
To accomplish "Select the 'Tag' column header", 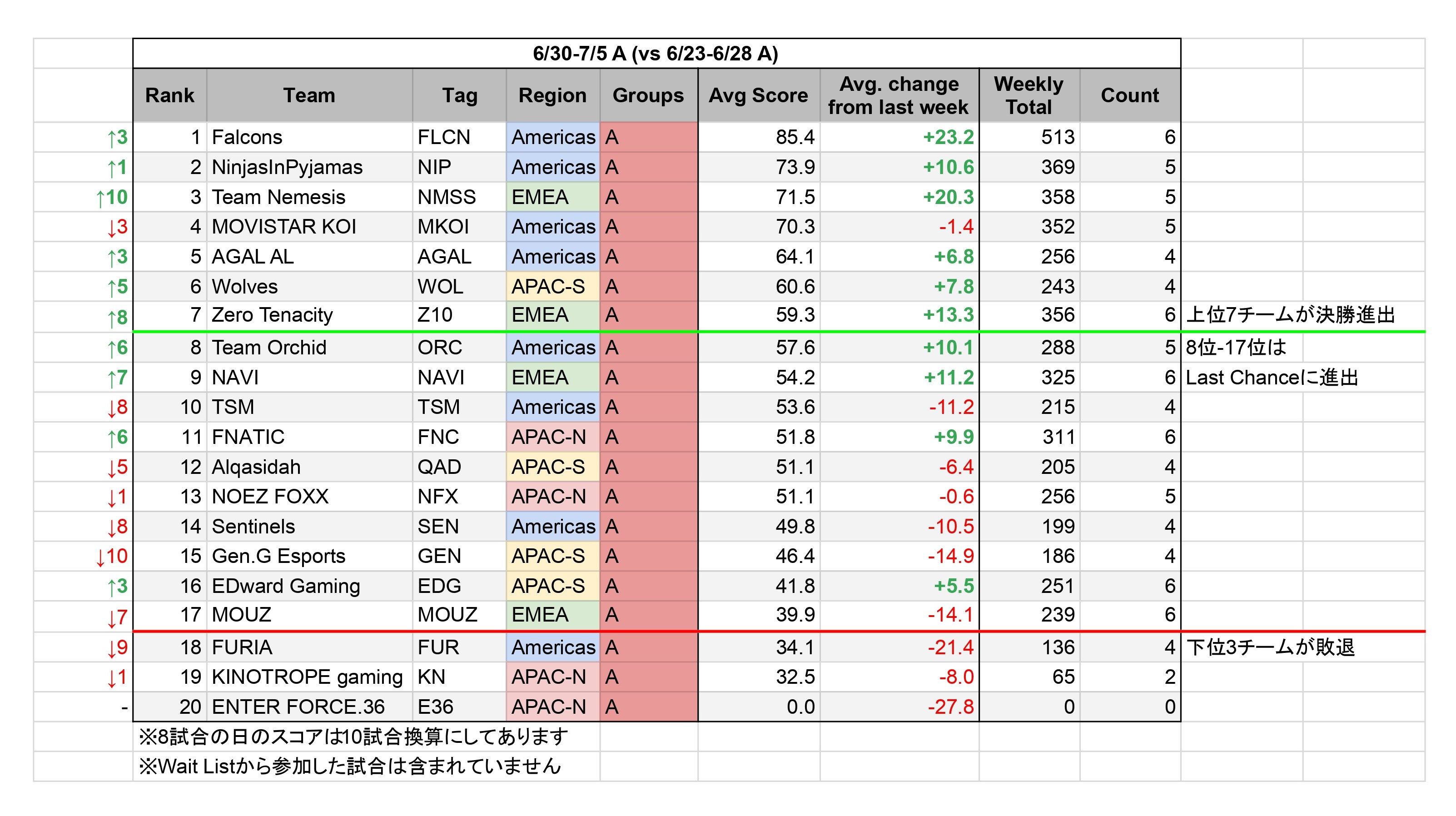I will [x=460, y=95].
